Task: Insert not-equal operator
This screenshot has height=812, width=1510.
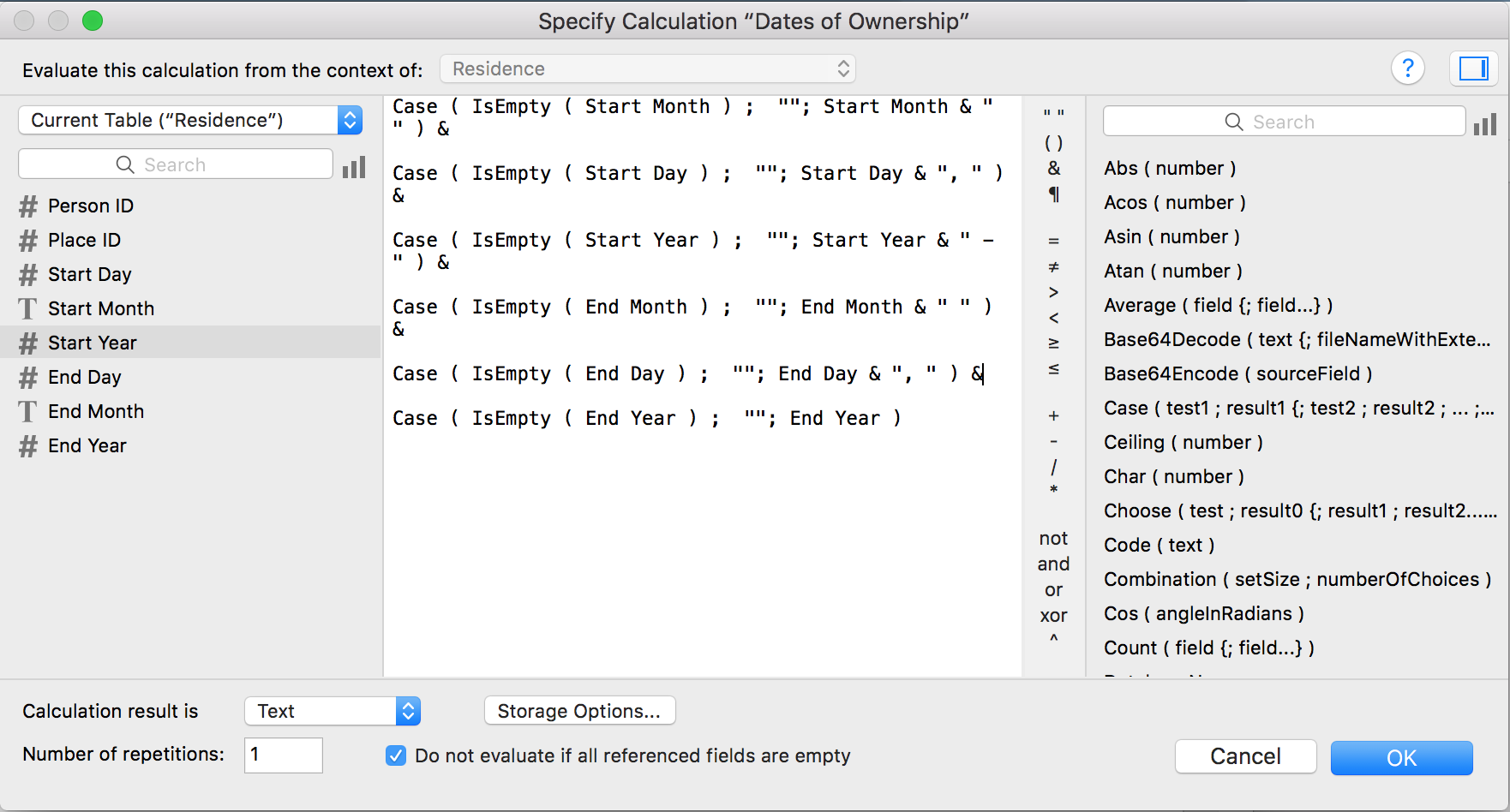Action: point(1054,267)
